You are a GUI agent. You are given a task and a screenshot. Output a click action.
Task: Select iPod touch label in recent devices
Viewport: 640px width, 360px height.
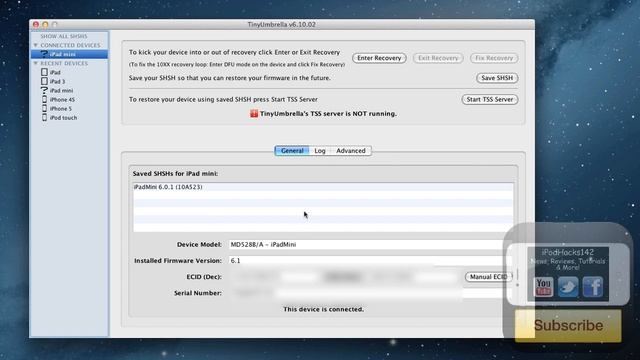click(x=63, y=118)
